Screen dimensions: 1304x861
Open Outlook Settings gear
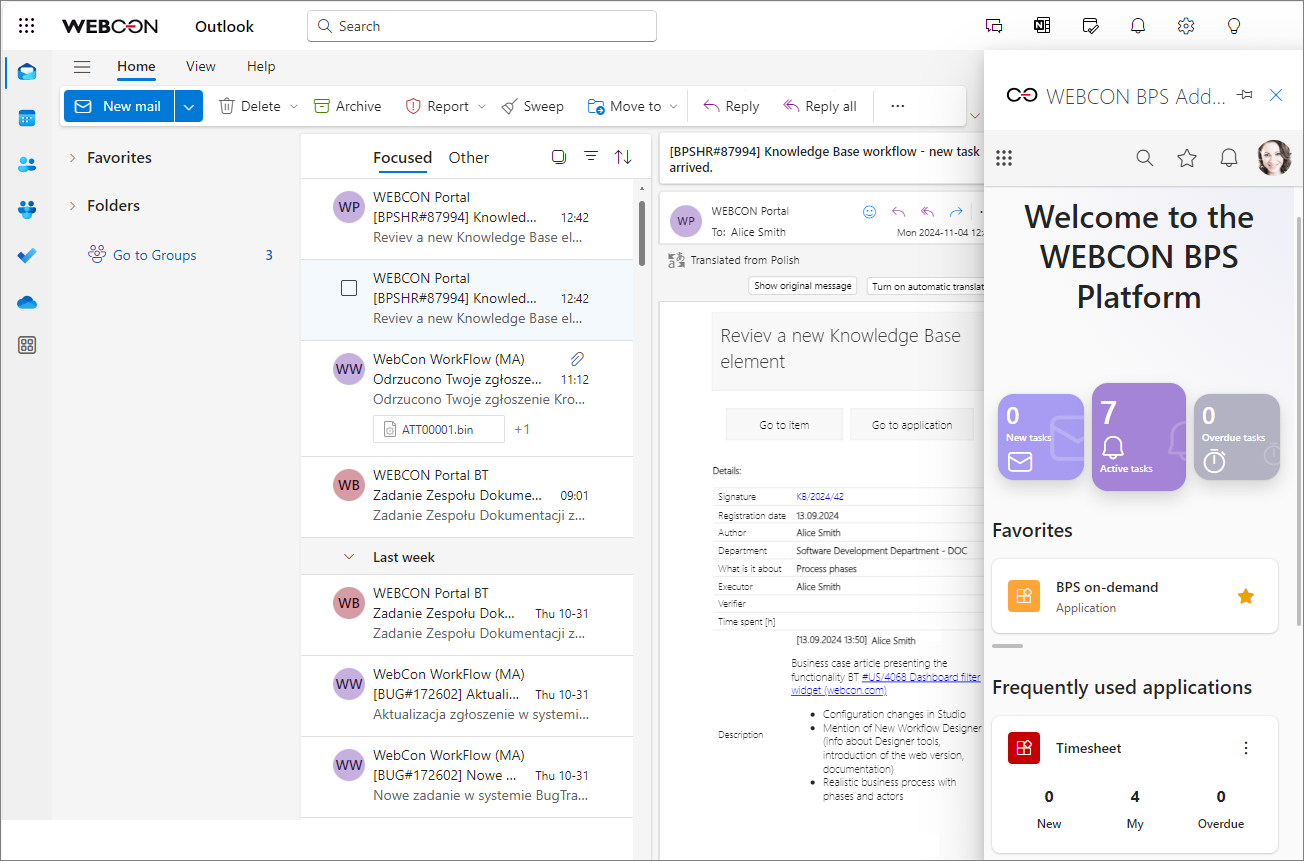(1186, 26)
